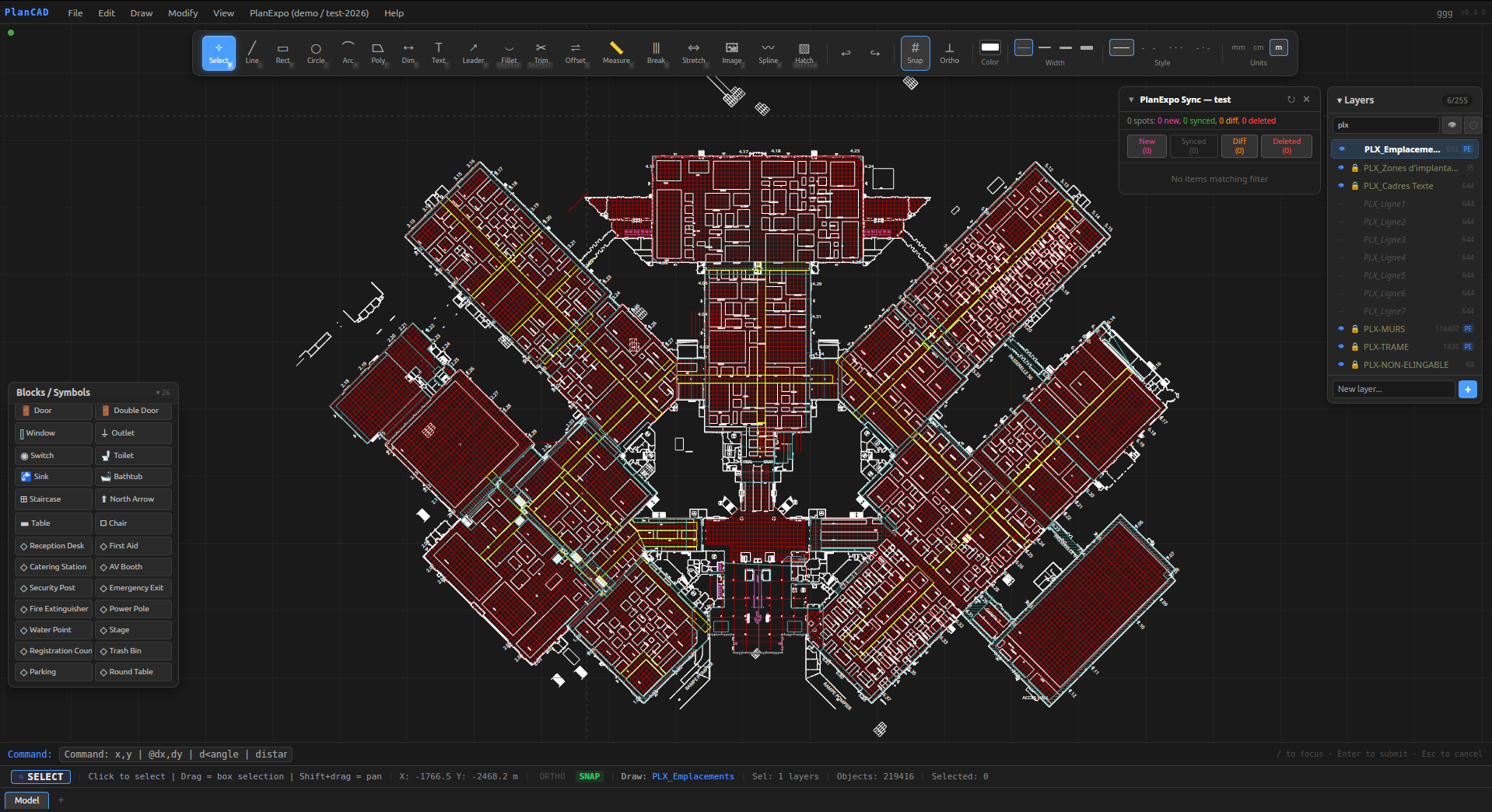Hide the PLX-MURS layer visibility
The height and width of the screenshot is (812, 1492).
click(x=1341, y=329)
